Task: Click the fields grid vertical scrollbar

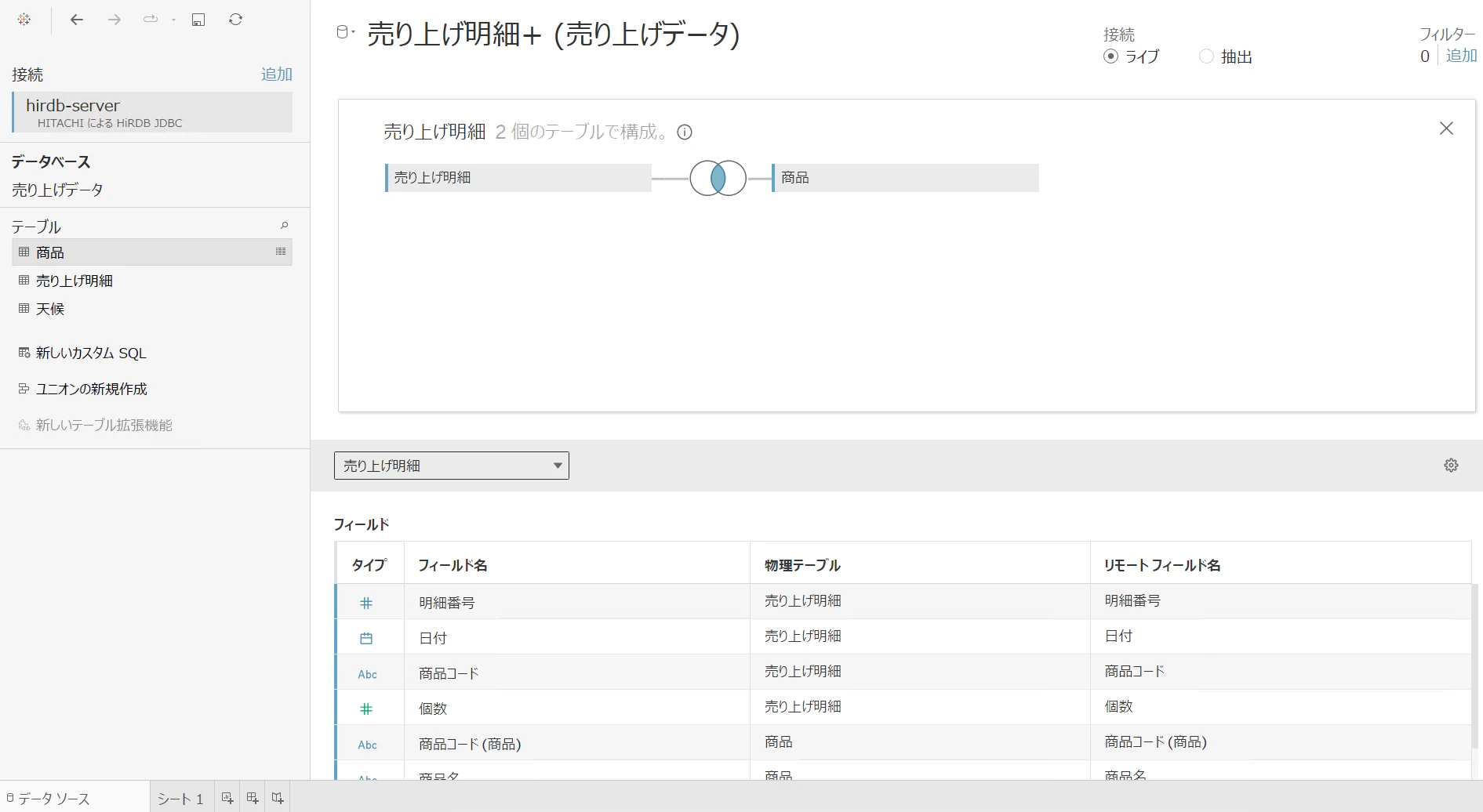Action: pyautogui.click(x=1475, y=666)
